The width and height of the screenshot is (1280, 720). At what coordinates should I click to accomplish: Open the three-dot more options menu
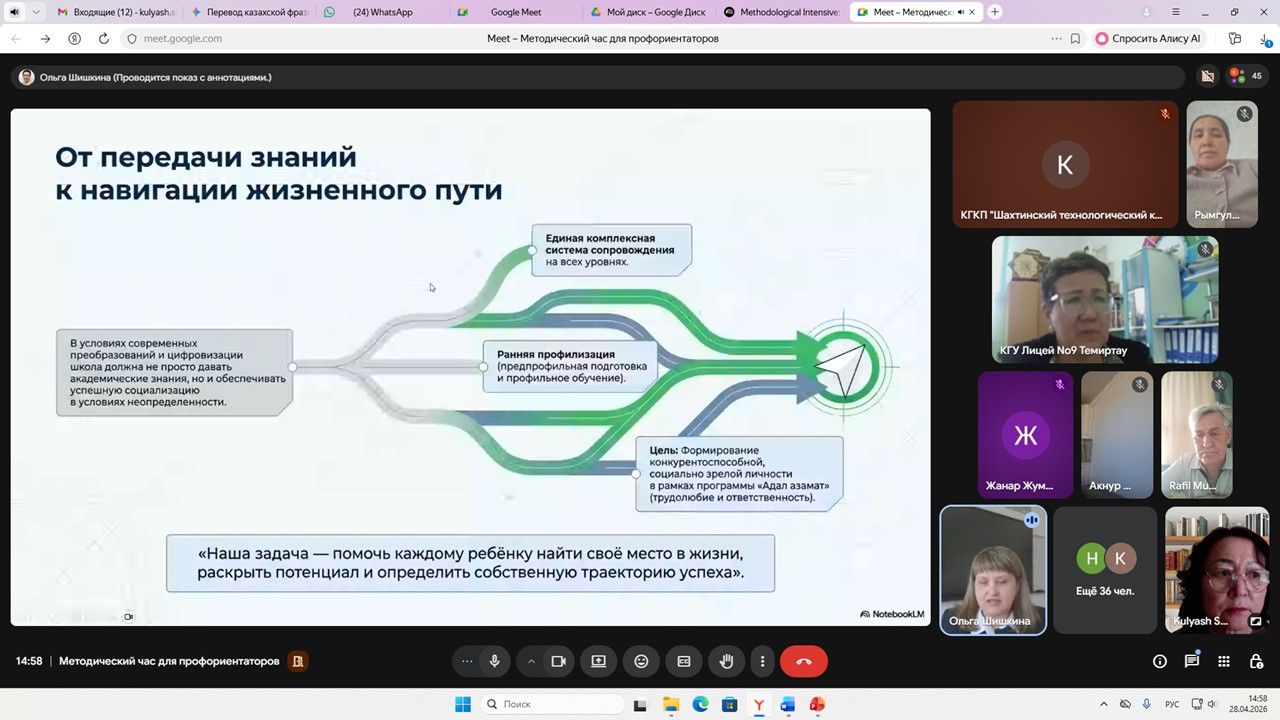(762, 661)
